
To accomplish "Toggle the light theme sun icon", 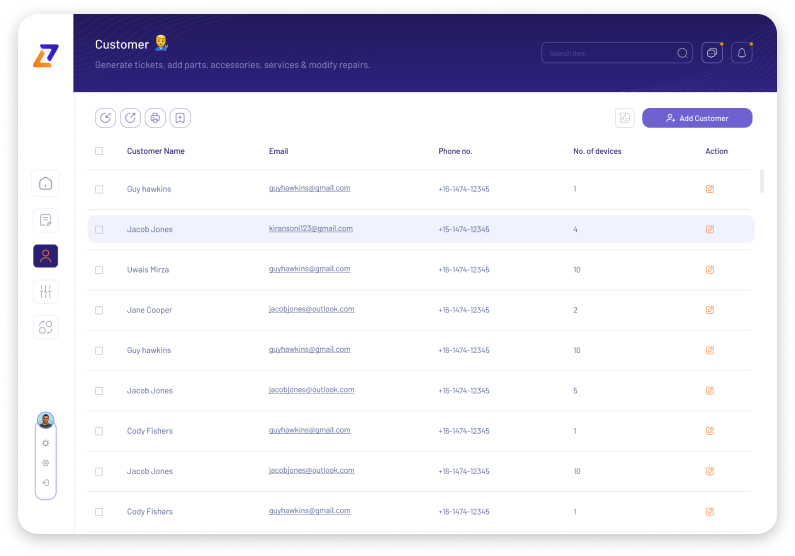I will (45, 443).
